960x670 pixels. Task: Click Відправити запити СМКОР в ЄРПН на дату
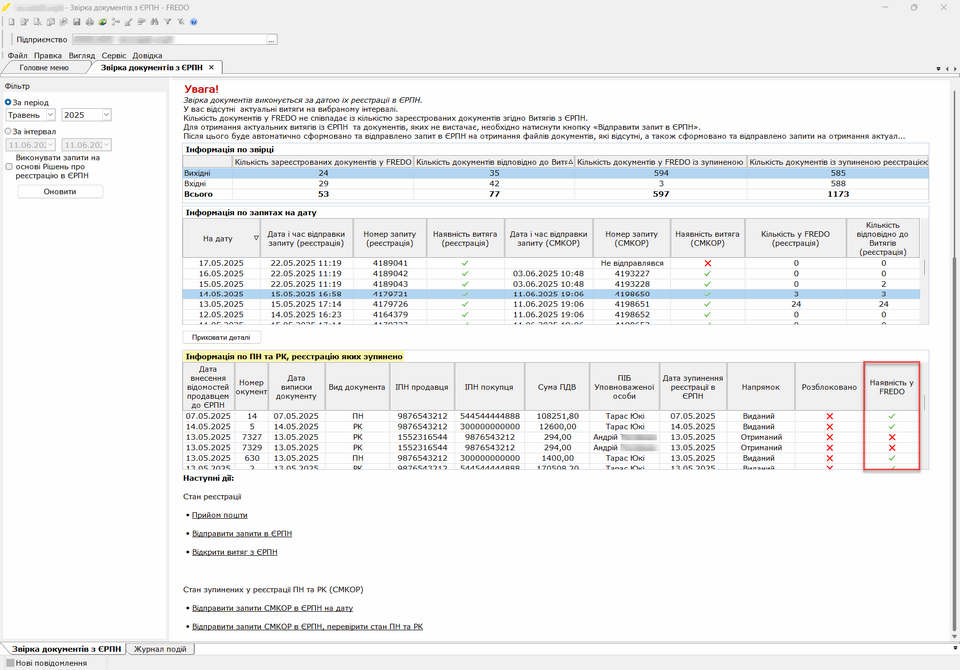[272, 608]
